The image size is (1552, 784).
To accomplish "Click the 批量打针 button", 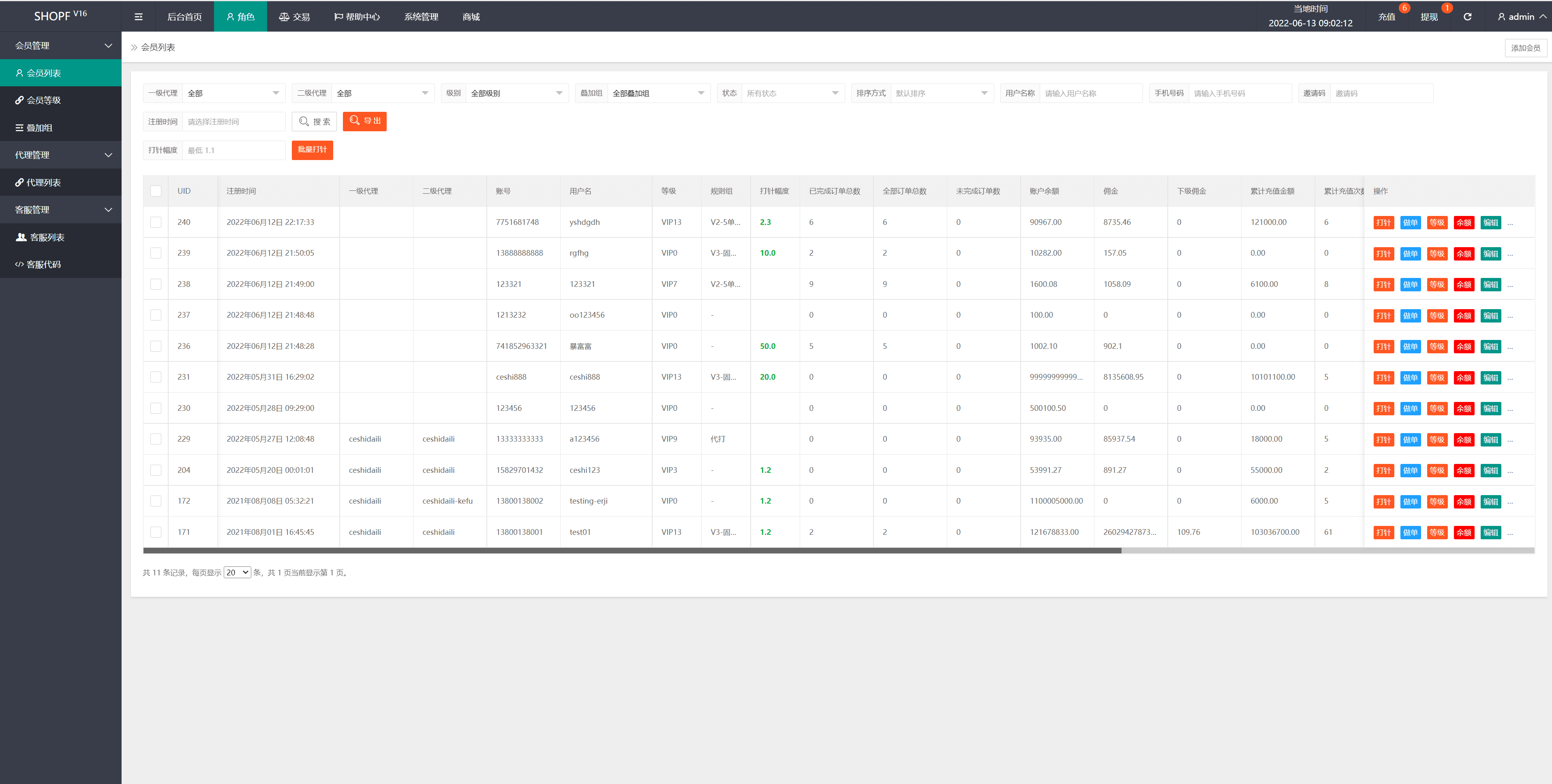I will point(312,150).
